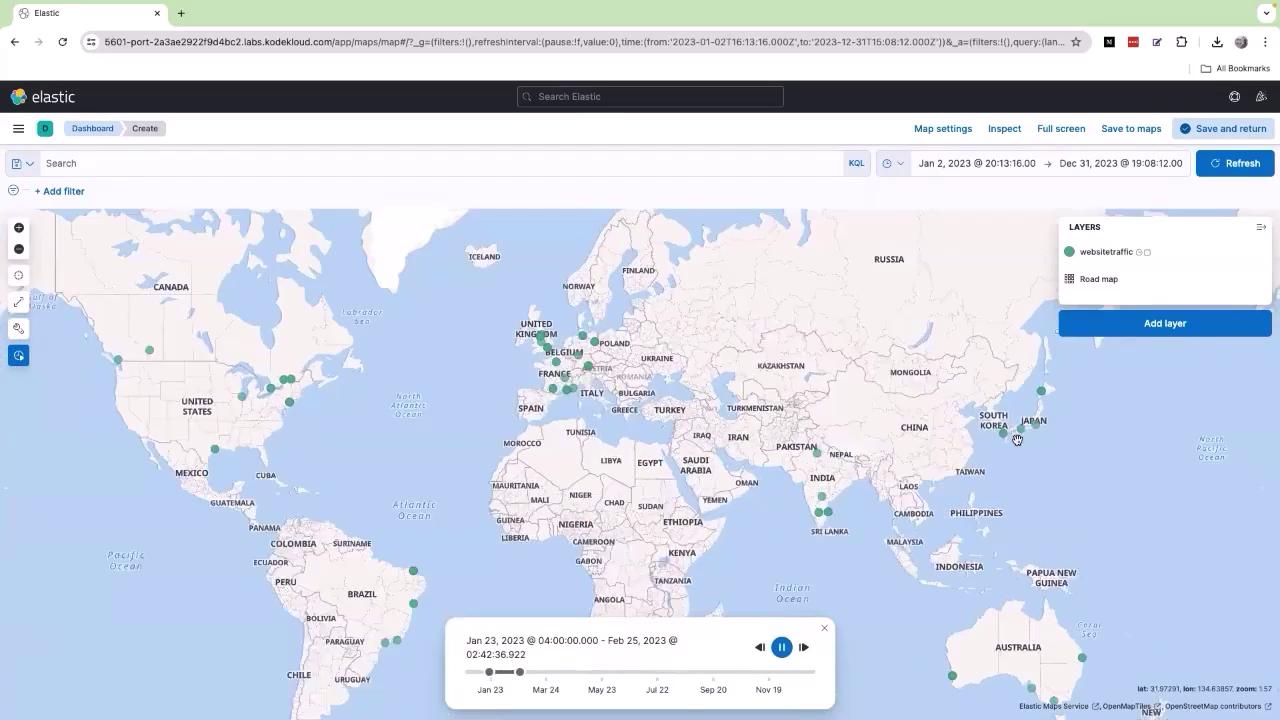
Task: Open the Inspect menu item
Action: (1004, 128)
